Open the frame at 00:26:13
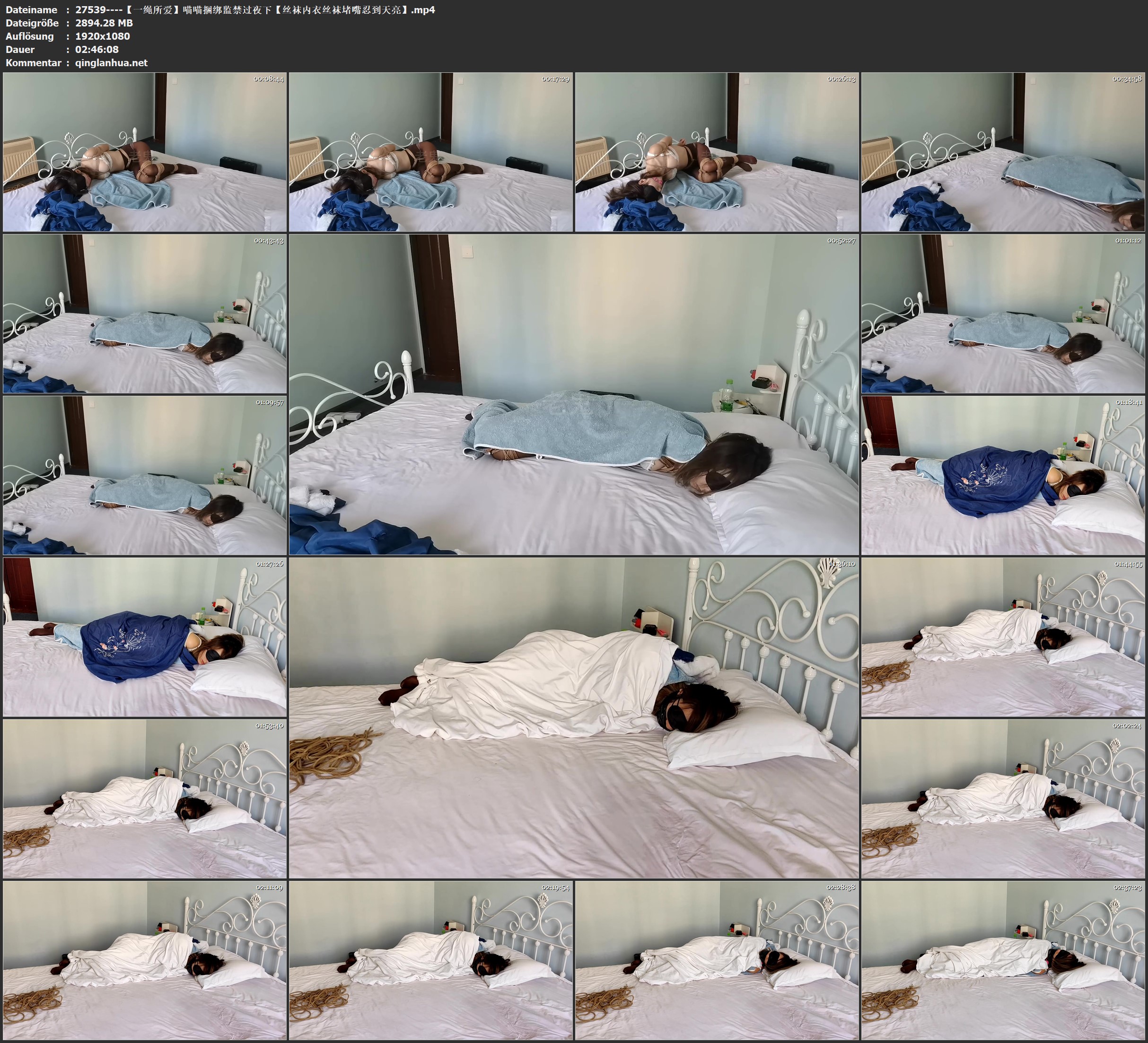The height and width of the screenshot is (1043, 1148). point(717,152)
